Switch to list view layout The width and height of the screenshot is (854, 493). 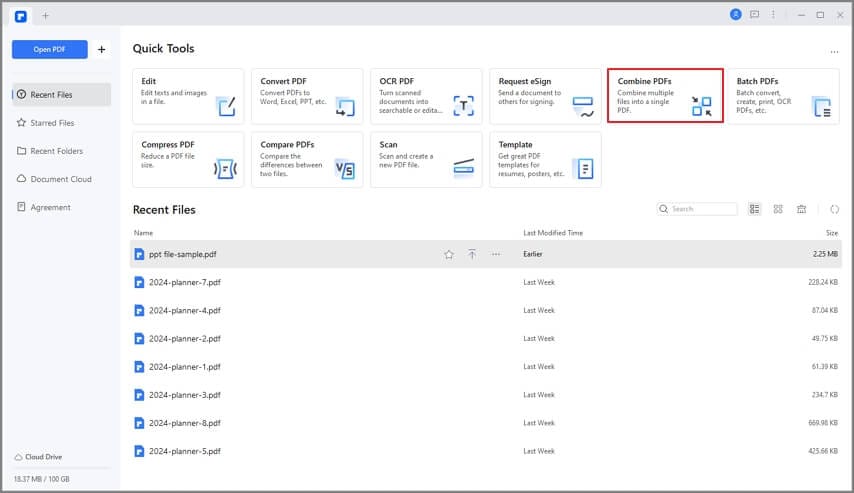click(754, 209)
